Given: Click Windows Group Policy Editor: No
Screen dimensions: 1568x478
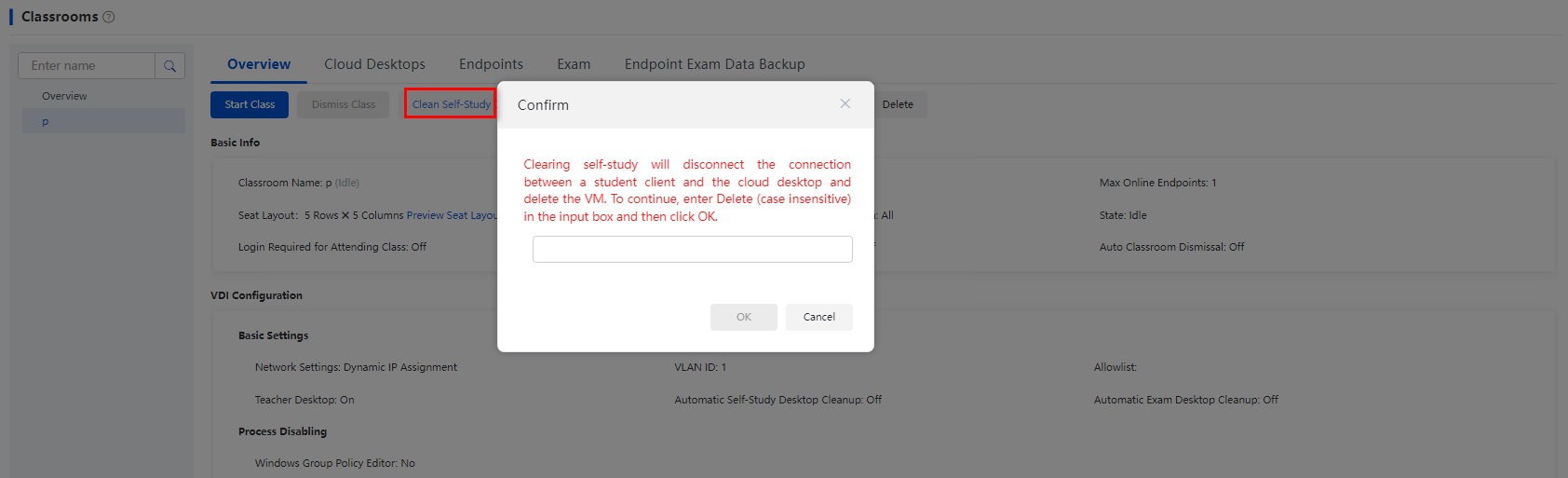Looking at the screenshot, I should point(335,463).
